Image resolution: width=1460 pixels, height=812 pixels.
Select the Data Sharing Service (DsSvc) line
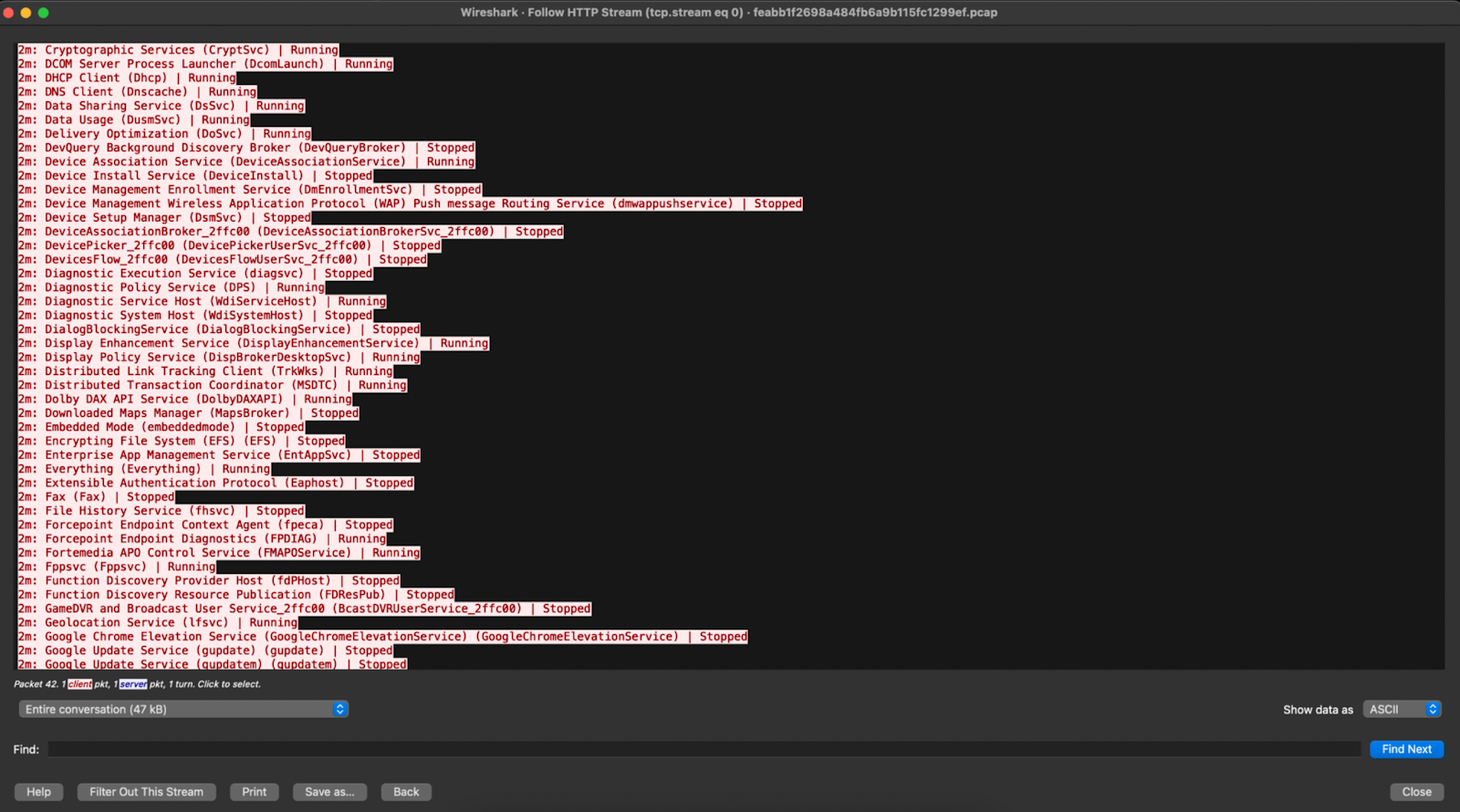pyautogui.click(x=162, y=106)
